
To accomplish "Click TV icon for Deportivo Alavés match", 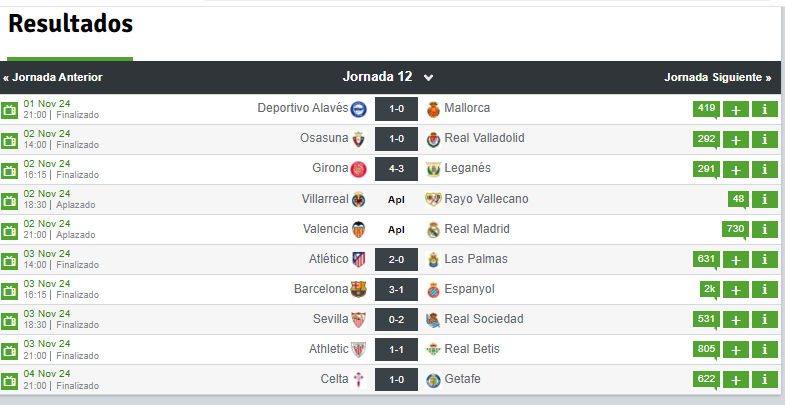I will 9,110.
